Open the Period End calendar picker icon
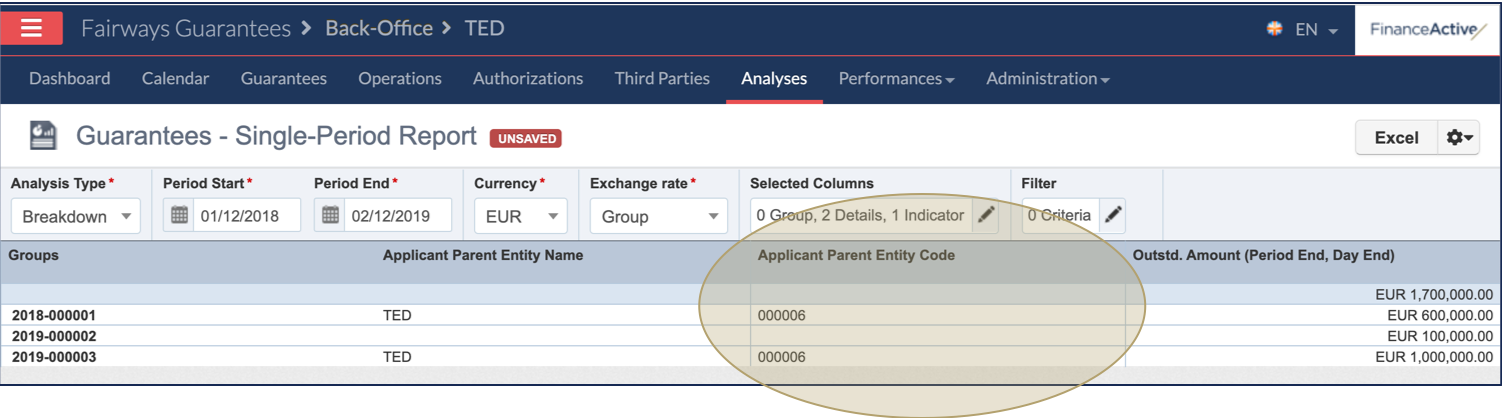The height and width of the screenshot is (418, 1502). pos(330,215)
